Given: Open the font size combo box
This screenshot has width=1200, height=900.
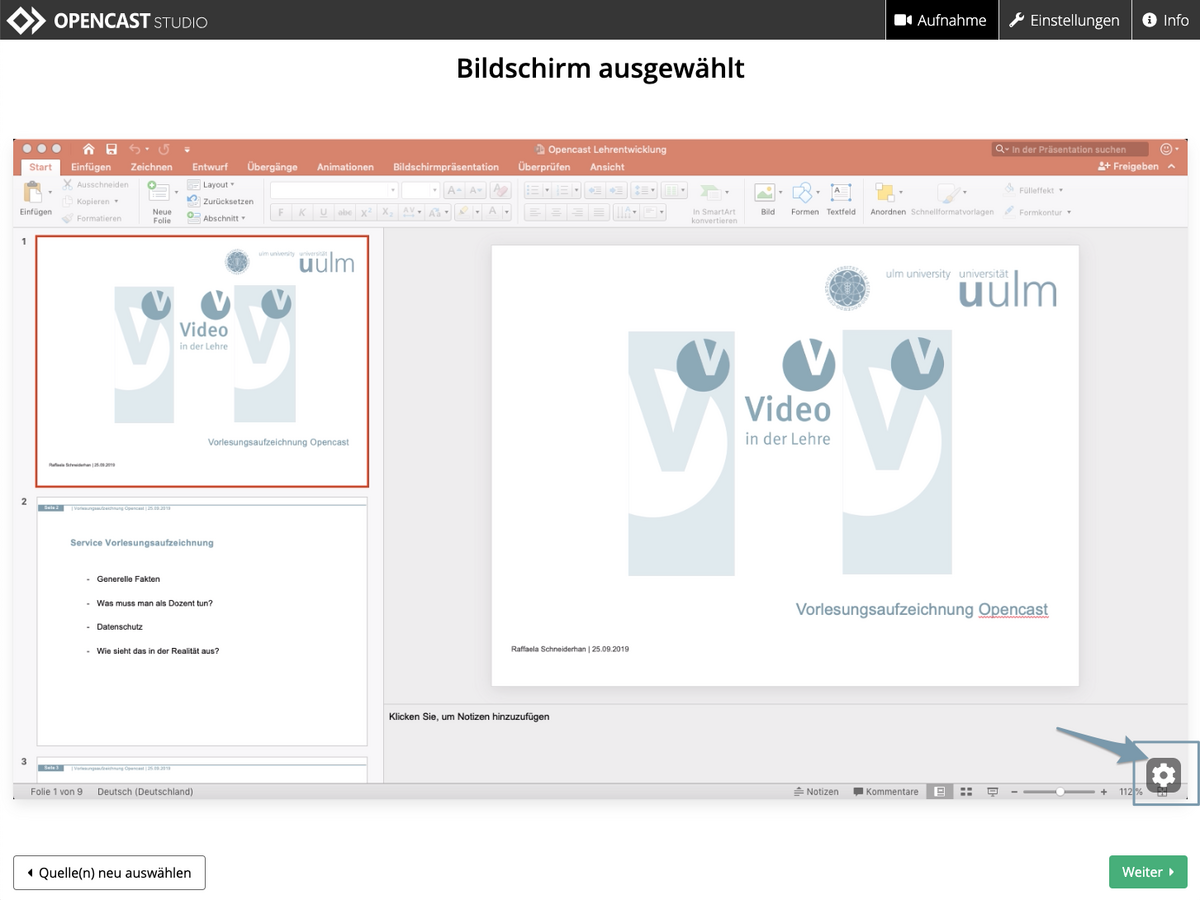Looking at the screenshot, I should tap(421, 190).
